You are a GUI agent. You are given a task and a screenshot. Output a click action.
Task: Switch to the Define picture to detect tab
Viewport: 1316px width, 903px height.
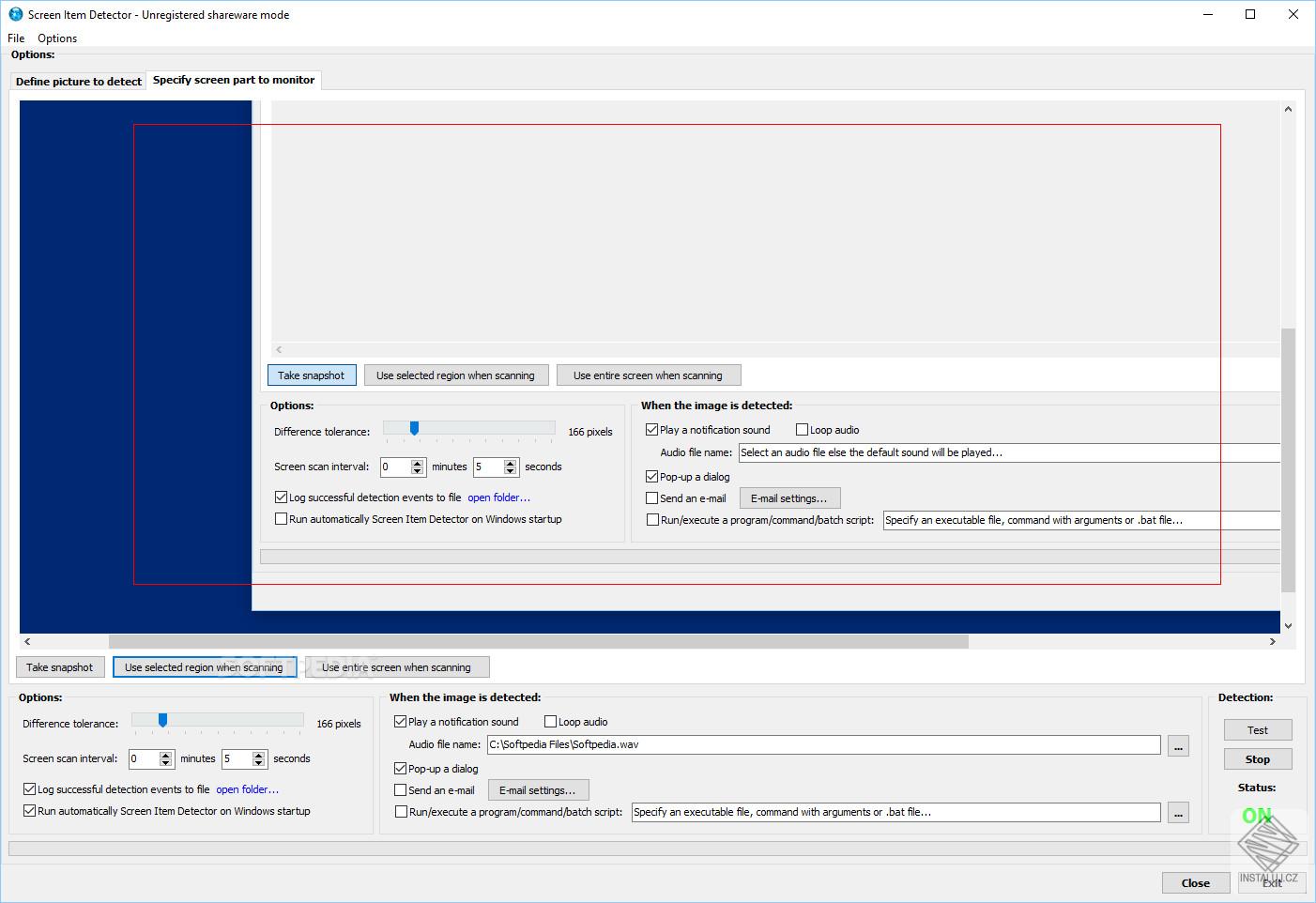point(78,81)
